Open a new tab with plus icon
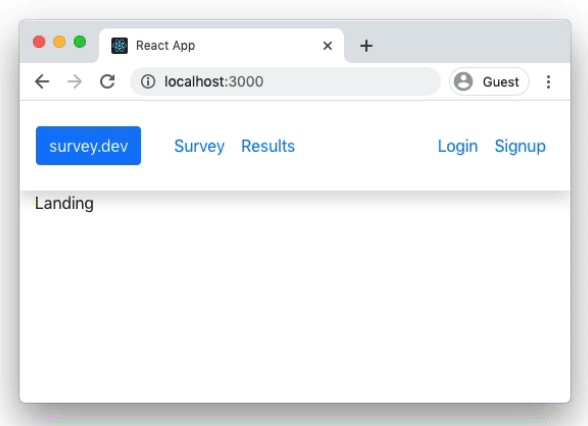This screenshot has height=426, width=588. [366, 46]
